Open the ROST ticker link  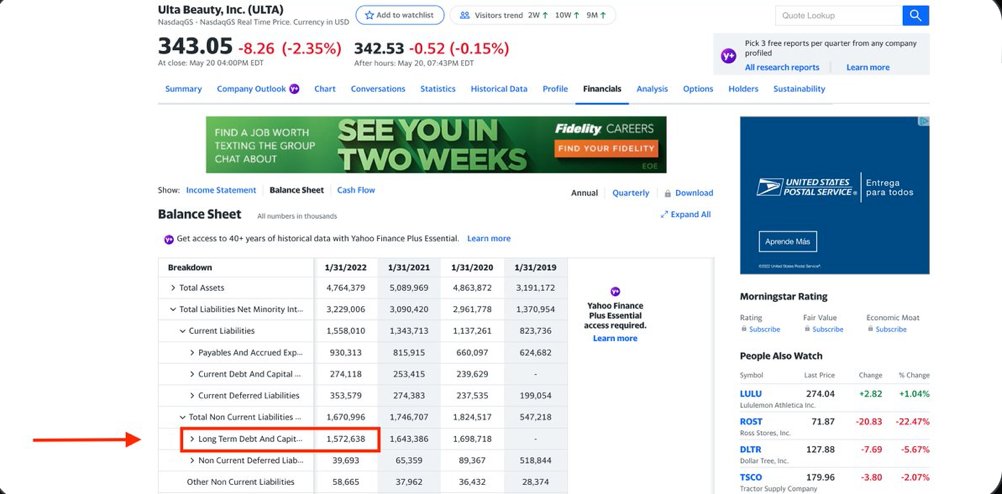click(751, 422)
